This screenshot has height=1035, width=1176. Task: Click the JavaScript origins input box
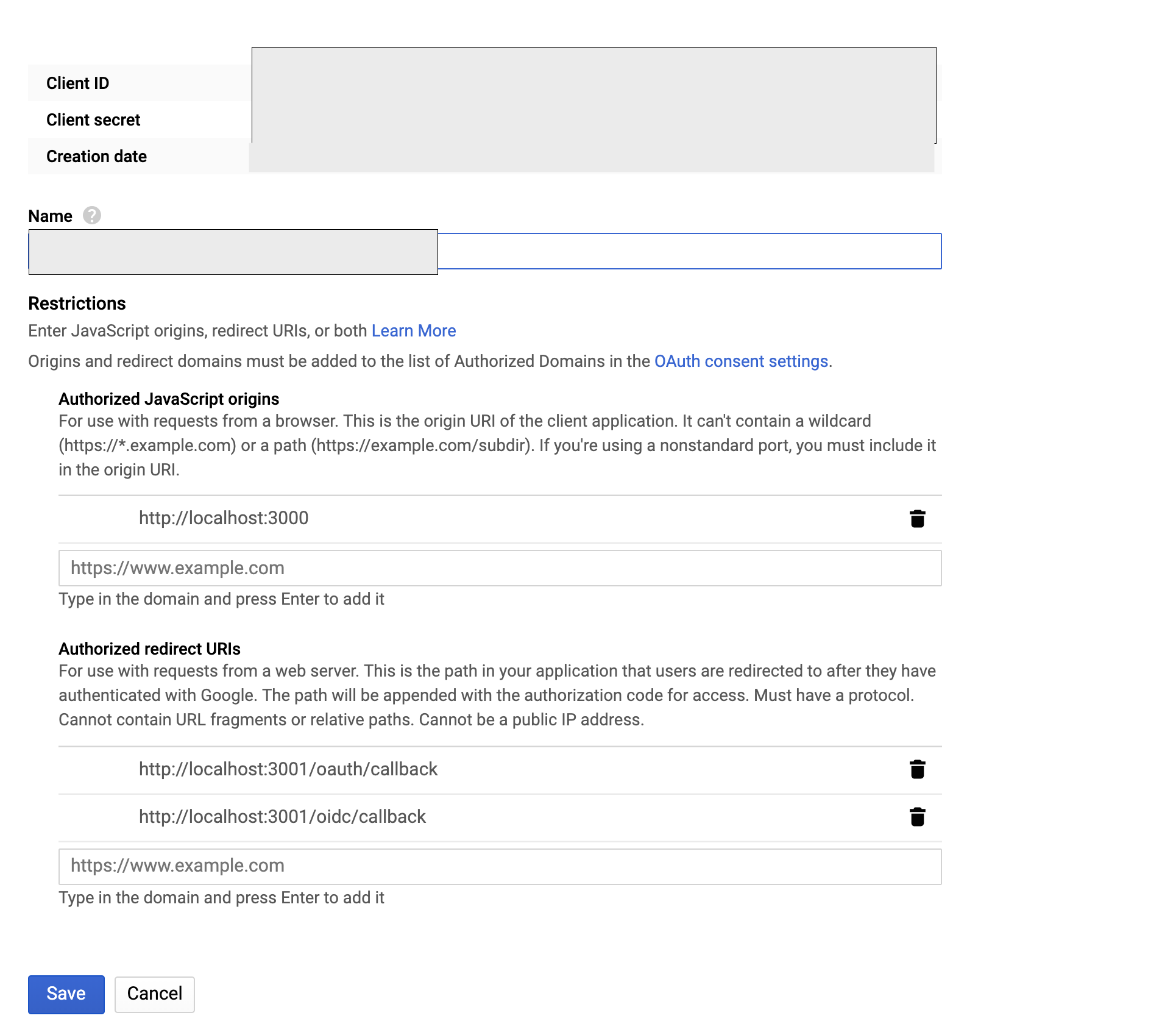point(500,568)
